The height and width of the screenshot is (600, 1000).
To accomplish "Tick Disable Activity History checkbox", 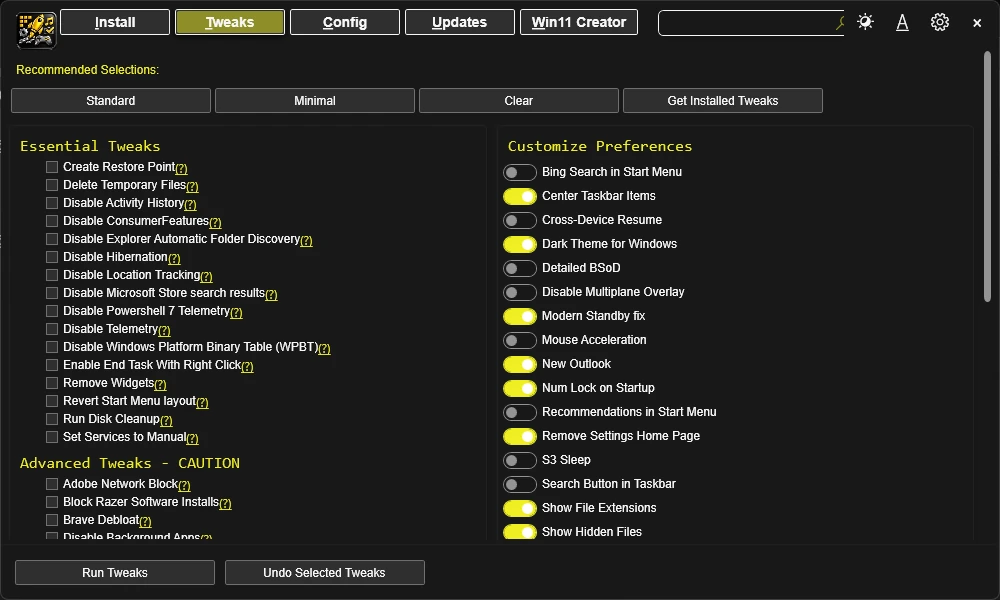I will point(52,203).
